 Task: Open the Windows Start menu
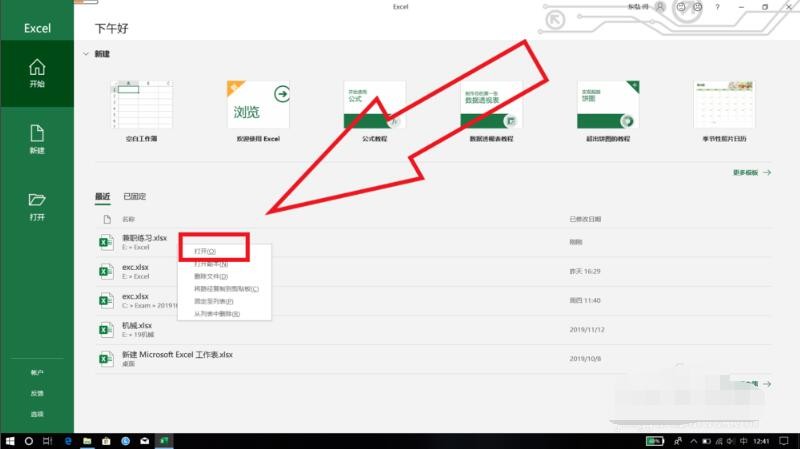(9, 440)
